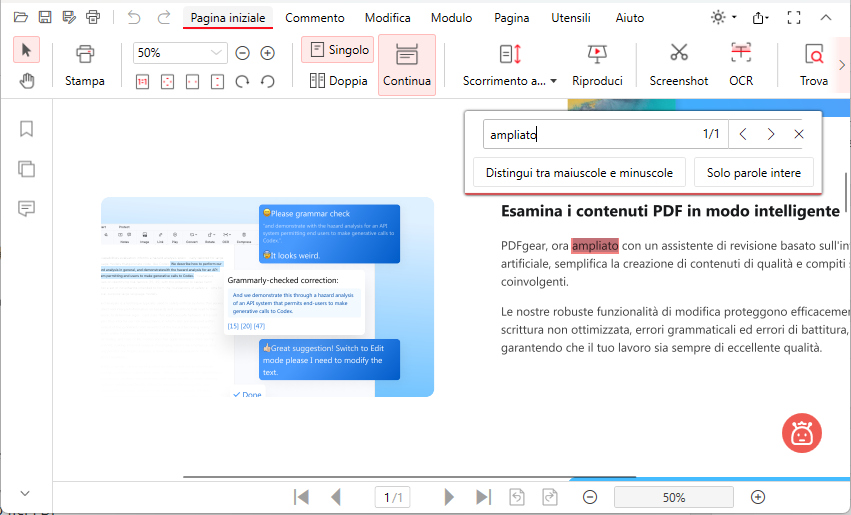Click the actual size 1:1 icon
This screenshot has height=515, width=851.
tap(142, 82)
